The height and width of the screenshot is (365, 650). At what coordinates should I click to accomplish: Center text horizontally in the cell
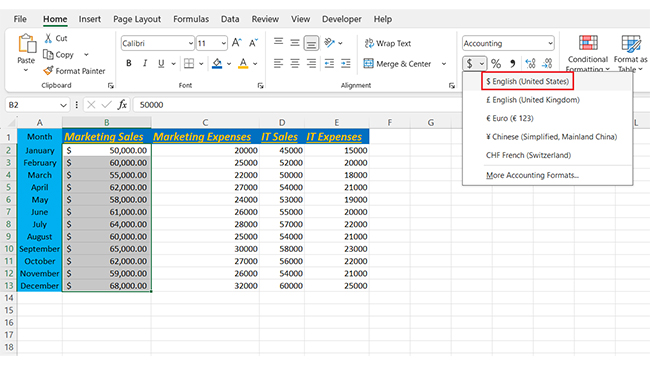point(295,63)
